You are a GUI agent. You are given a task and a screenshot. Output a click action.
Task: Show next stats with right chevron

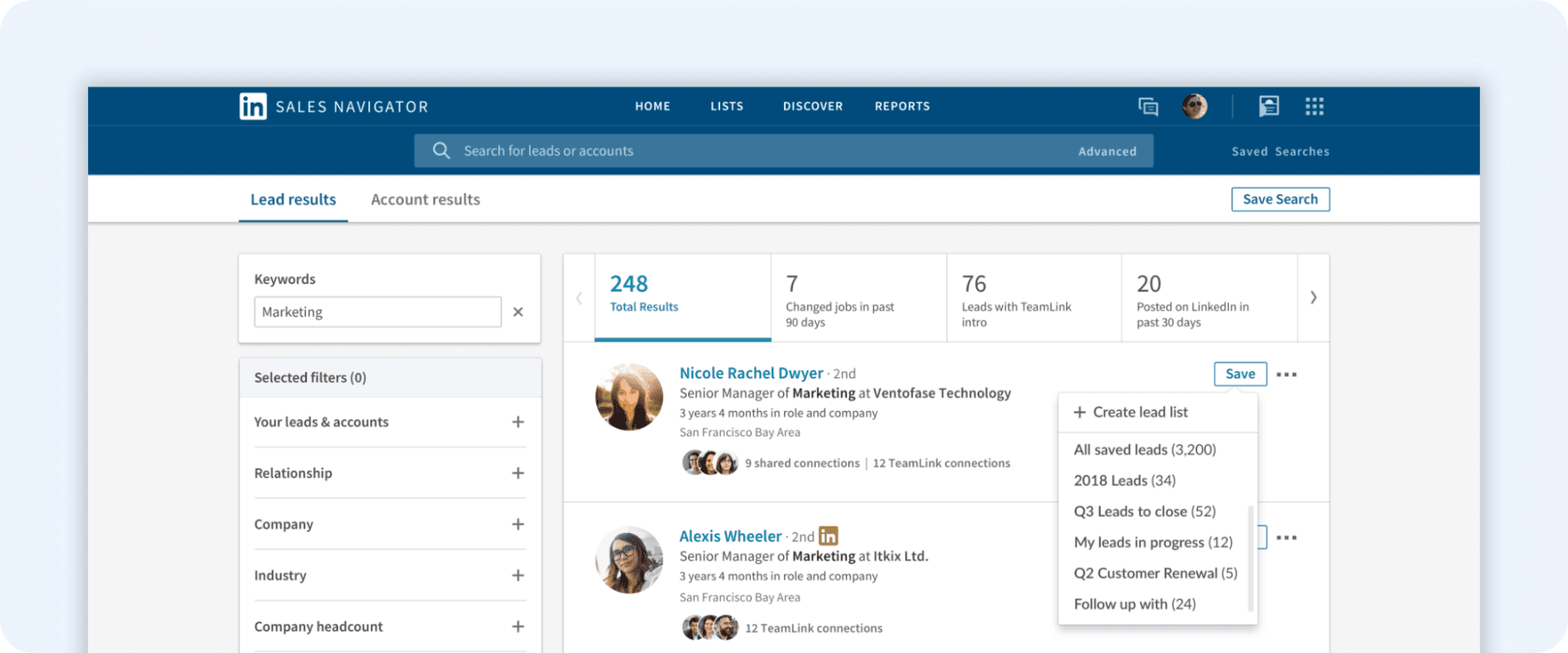[1313, 298]
